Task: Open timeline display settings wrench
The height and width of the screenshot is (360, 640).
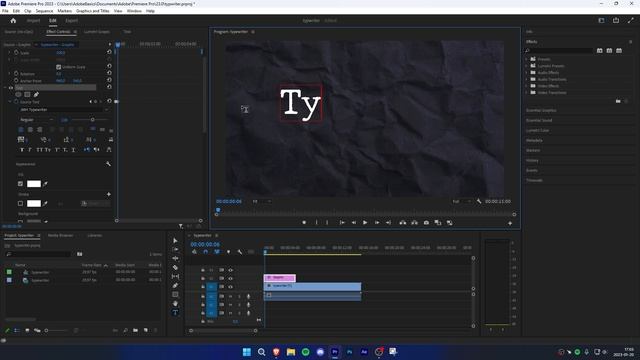Action: pos(240,252)
